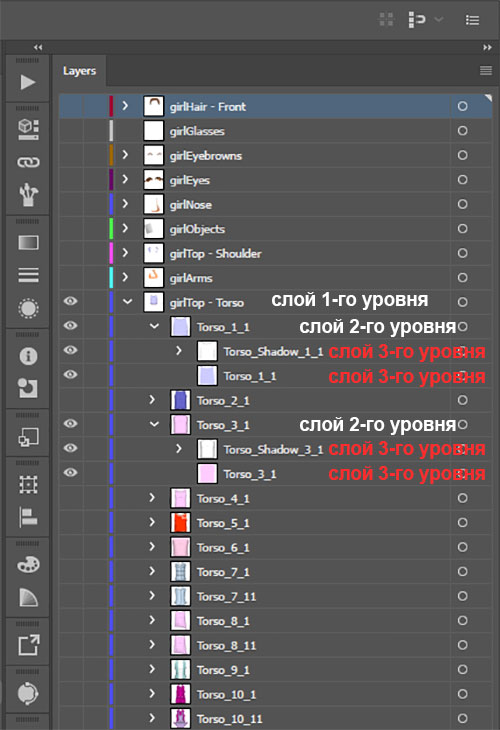This screenshot has height=730, width=500.
Task: Toggle eye of Torso_3_1 object below Torso_Shadow_3_1
Action: click(70, 473)
